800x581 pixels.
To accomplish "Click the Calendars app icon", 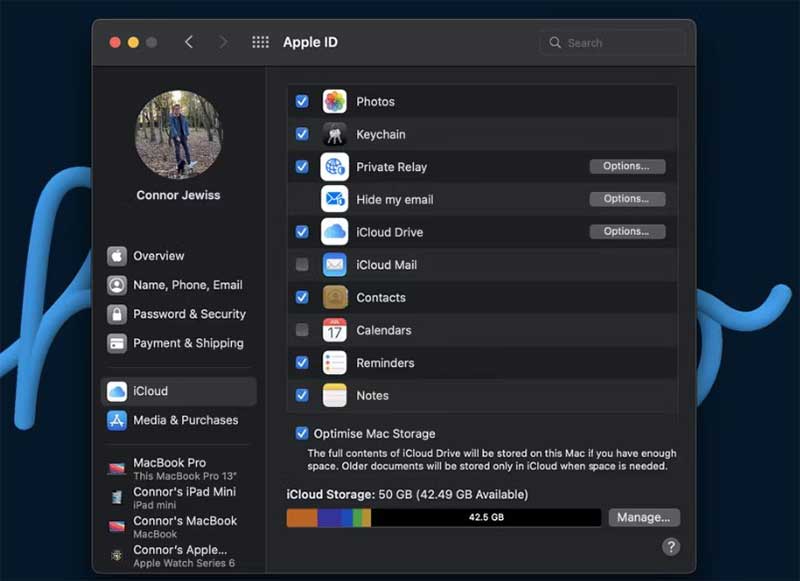I will 335,330.
